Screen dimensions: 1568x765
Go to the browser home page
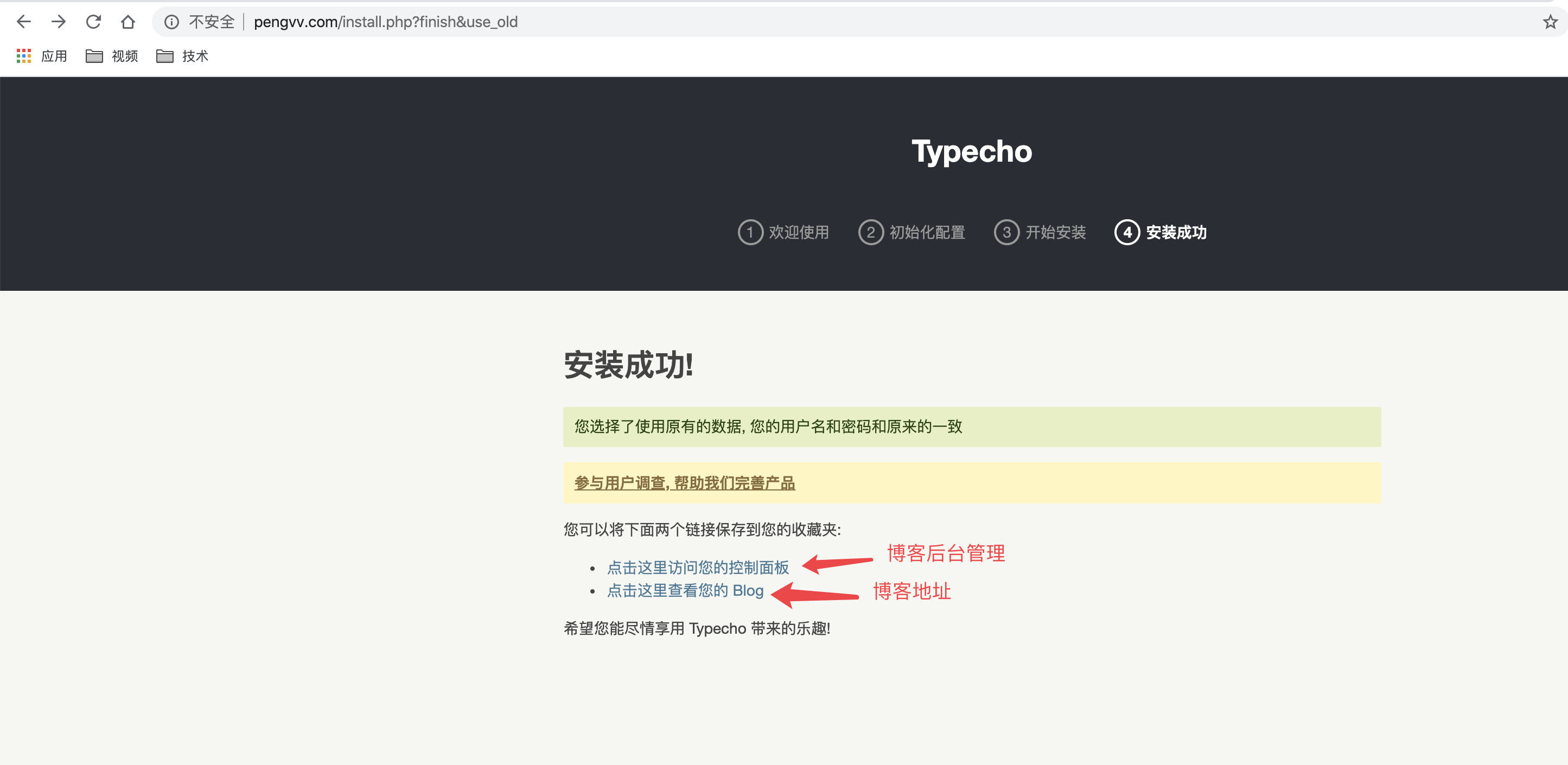coord(128,22)
